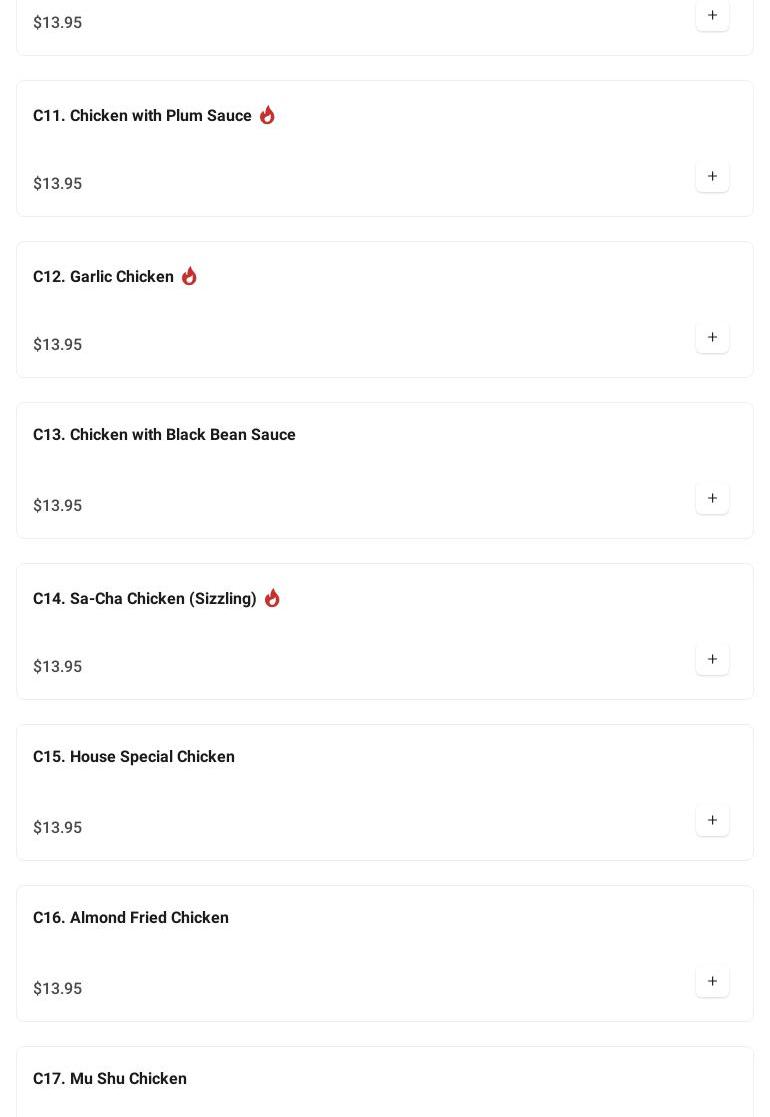Click the $13.95 price under Almond Fried Chicken
Viewport: 770px width, 1117px height.
[58, 989]
